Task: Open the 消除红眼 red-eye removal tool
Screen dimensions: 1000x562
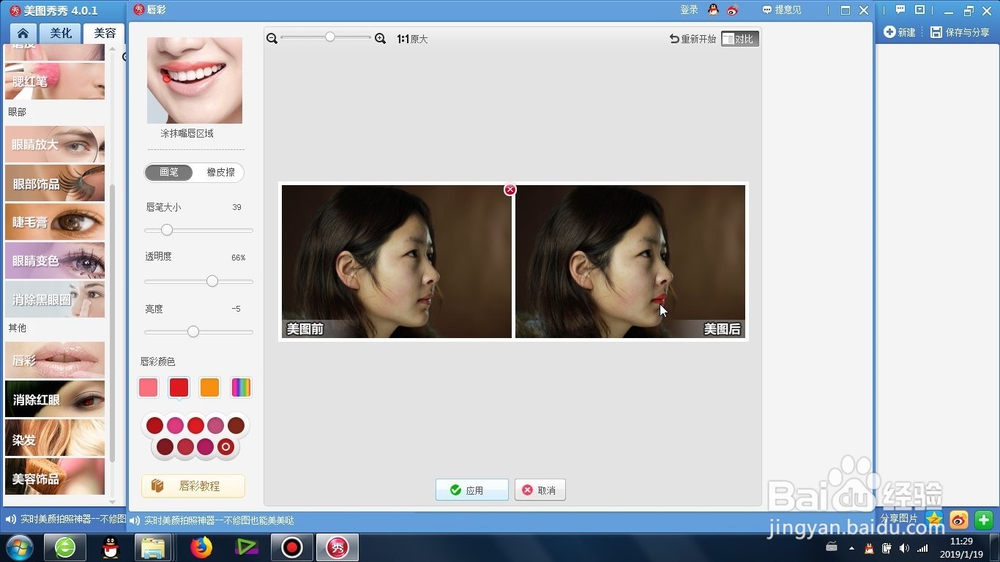Action: pyautogui.click(x=55, y=399)
